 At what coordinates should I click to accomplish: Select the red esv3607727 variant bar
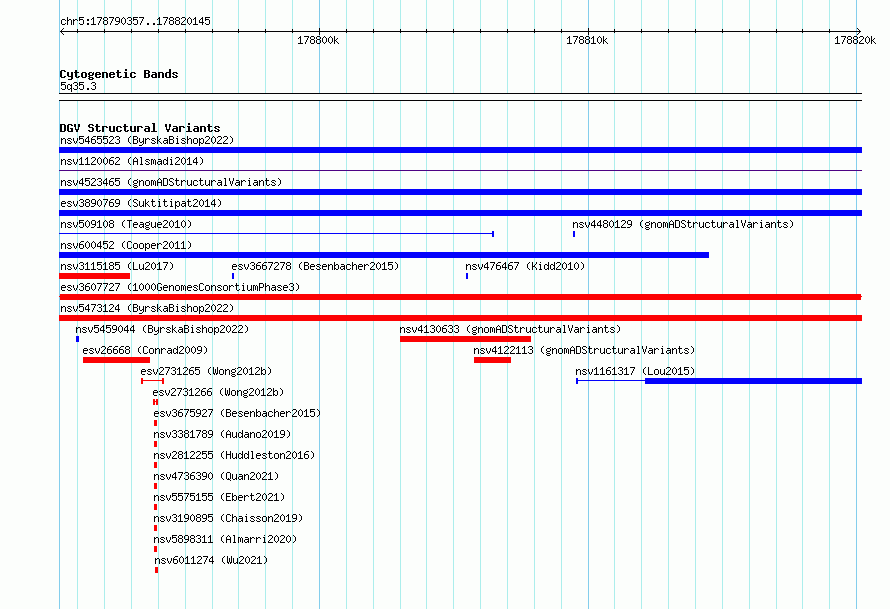[x=460, y=297]
